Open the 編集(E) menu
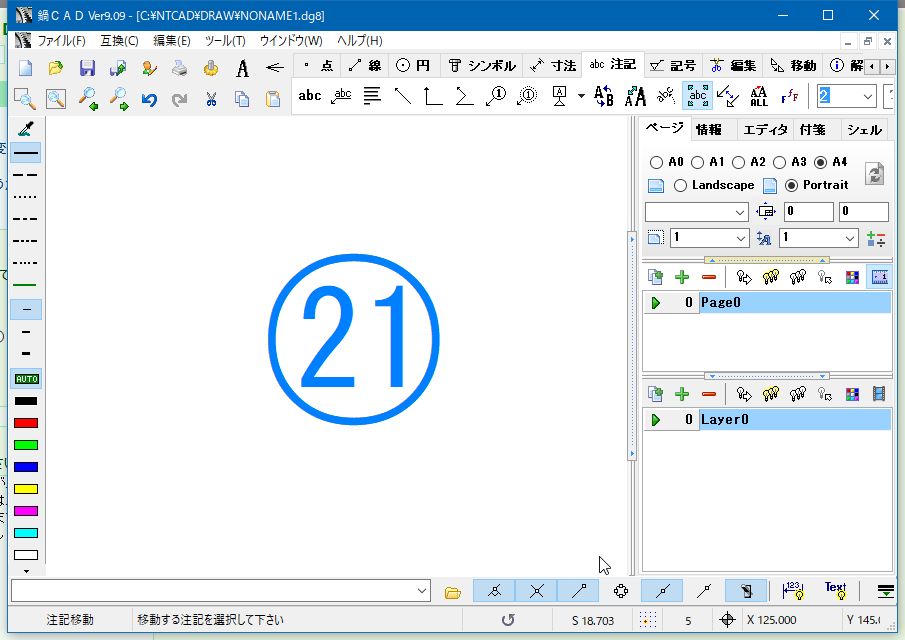905x640 pixels. pyautogui.click(x=171, y=41)
